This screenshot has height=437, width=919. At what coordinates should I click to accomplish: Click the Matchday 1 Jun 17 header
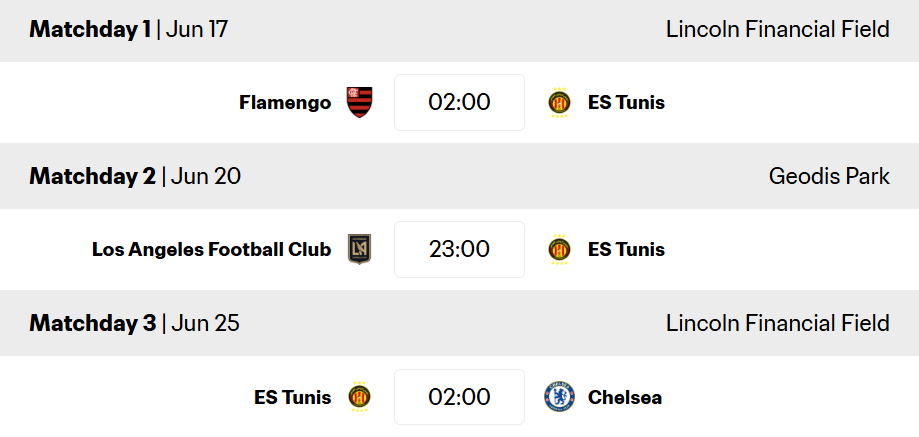click(x=128, y=29)
